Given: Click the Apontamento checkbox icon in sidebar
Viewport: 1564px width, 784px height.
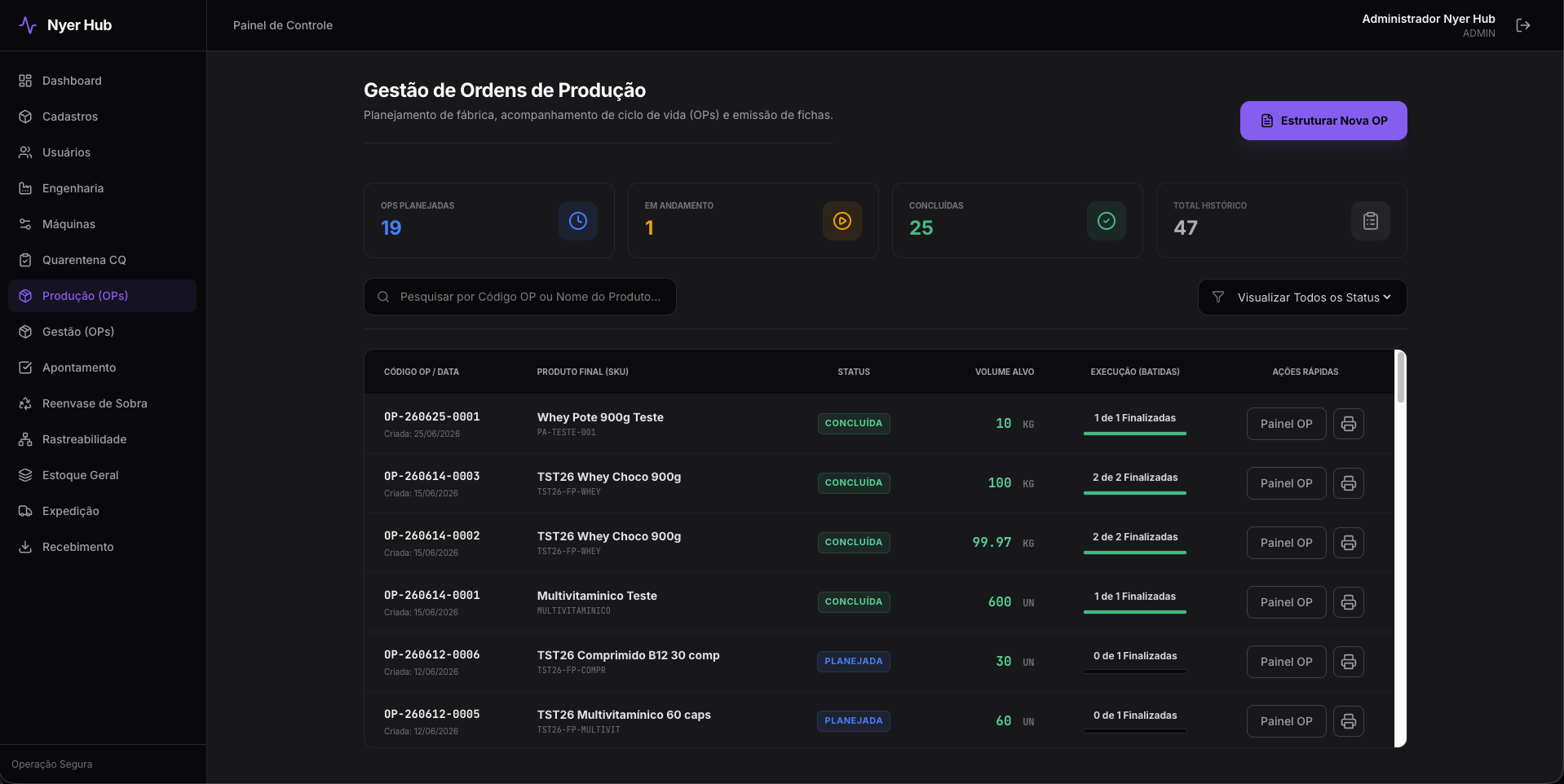Looking at the screenshot, I should tap(25, 368).
